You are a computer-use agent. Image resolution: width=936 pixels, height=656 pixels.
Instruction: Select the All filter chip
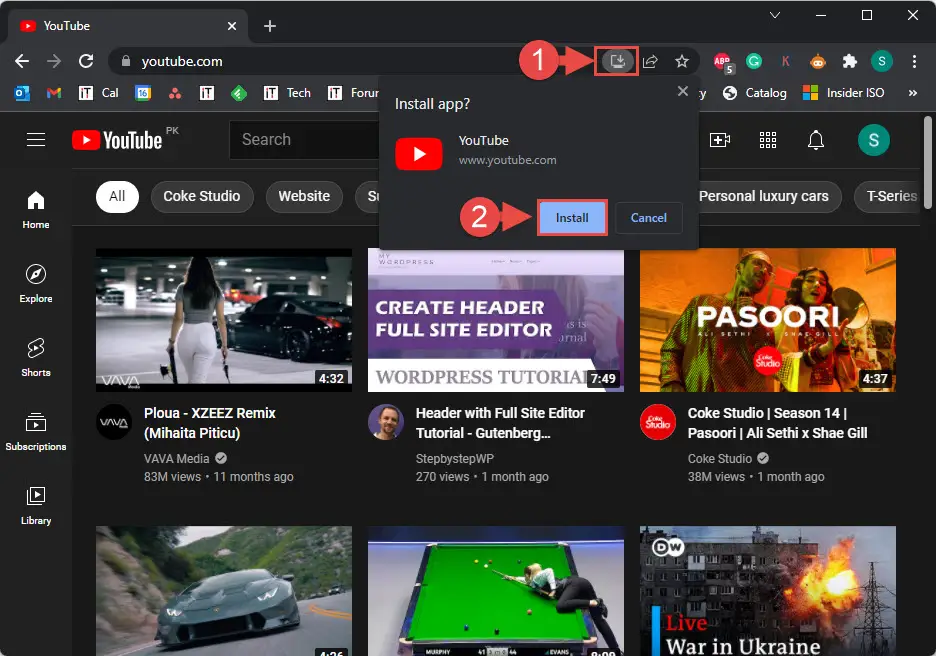[x=117, y=196]
